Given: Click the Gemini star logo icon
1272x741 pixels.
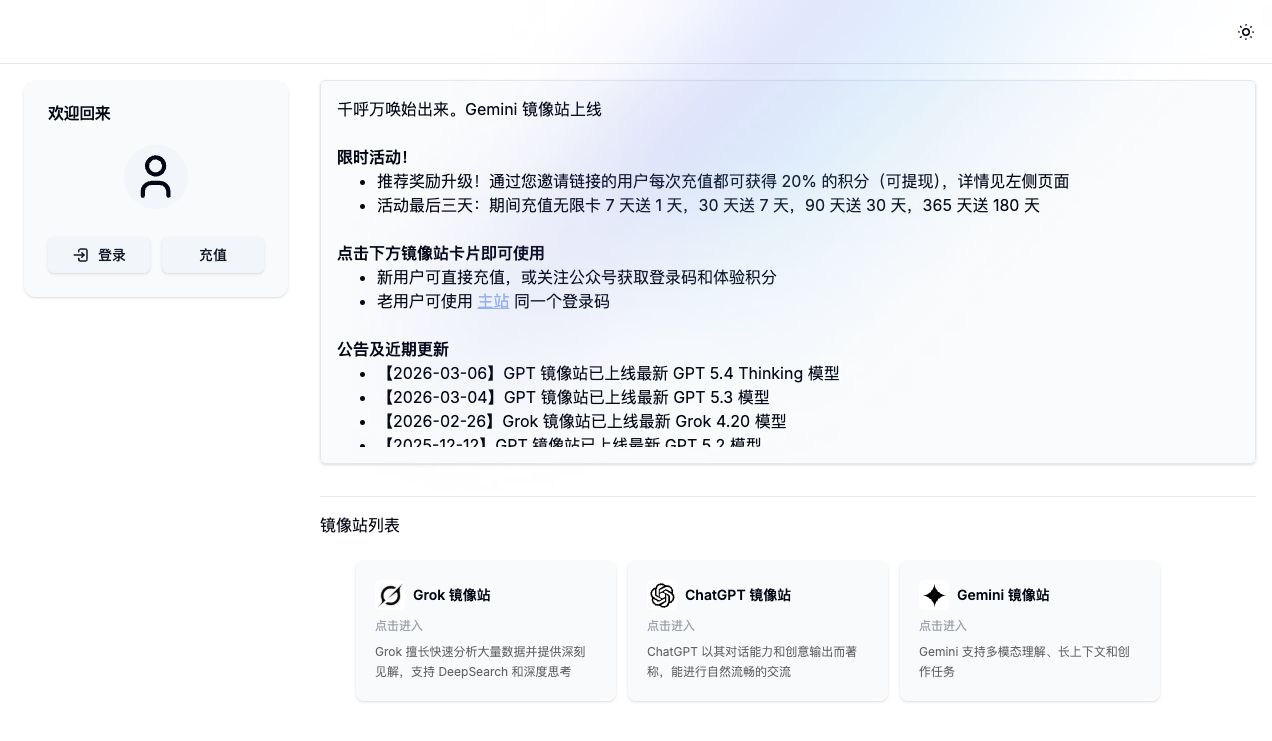Looking at the screenshot, I should (x=933, y=595).
